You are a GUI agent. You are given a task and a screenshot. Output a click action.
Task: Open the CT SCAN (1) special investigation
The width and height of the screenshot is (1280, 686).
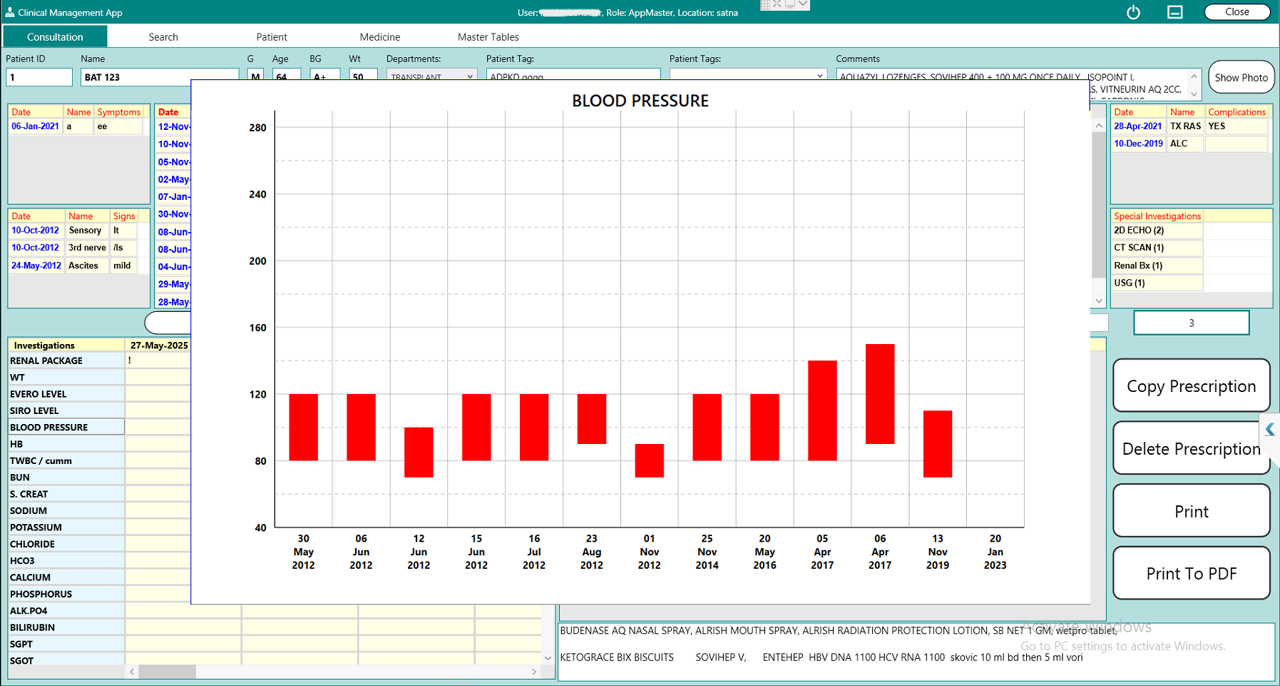(x=1157, y=247)
